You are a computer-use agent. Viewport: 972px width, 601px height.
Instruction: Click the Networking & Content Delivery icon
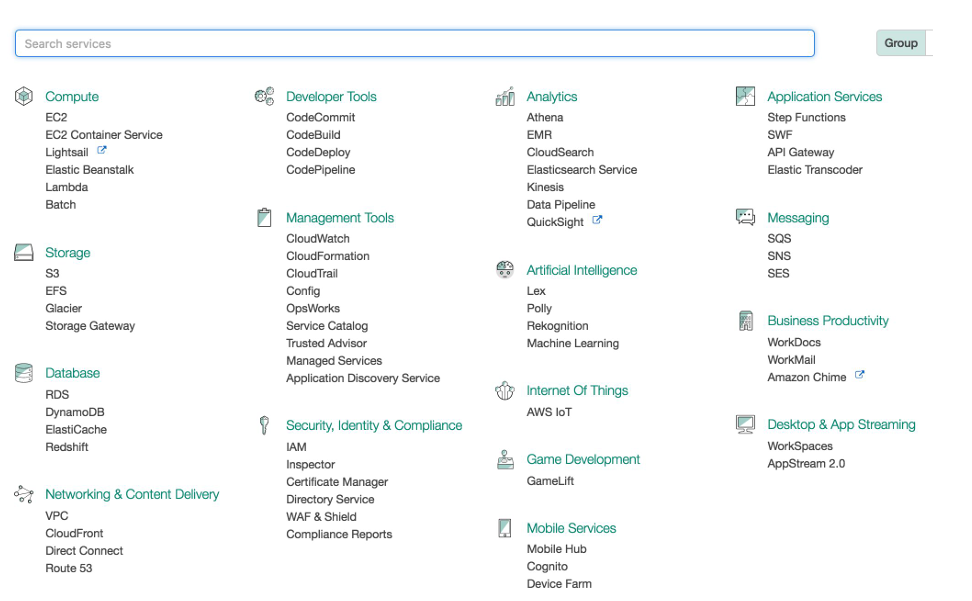pyautogui.click(x=24, y=494)
